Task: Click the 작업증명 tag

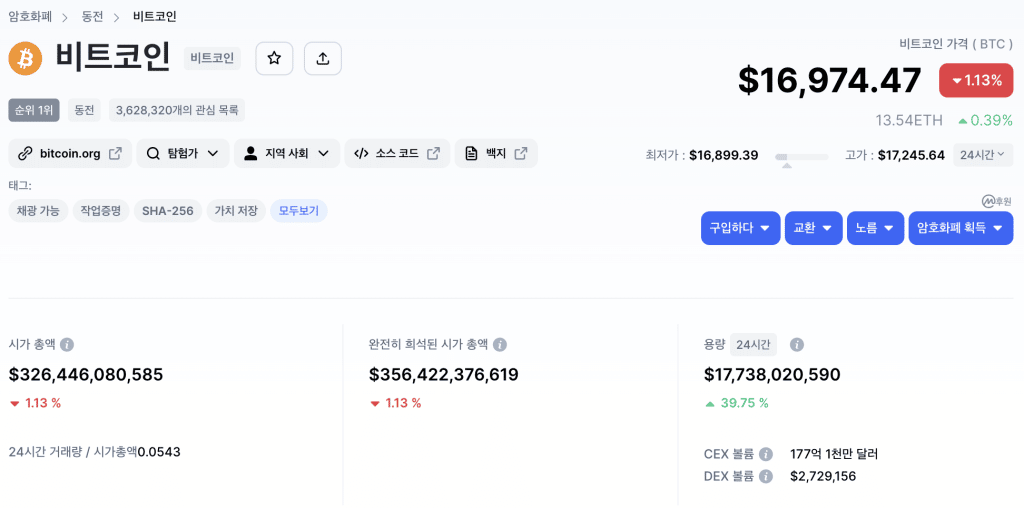Action: [101, 211]
